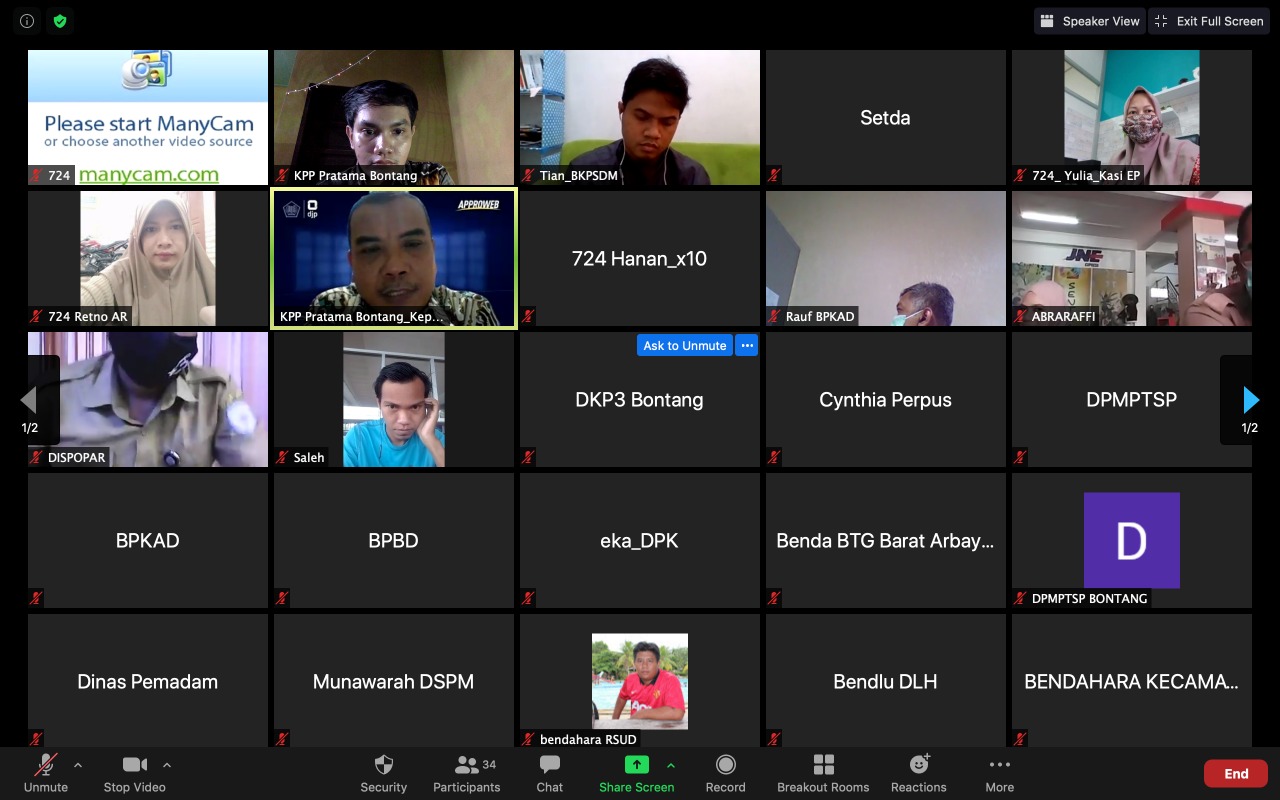Switch to Speaker View
1280x800 pixels.
point(1089,21)
